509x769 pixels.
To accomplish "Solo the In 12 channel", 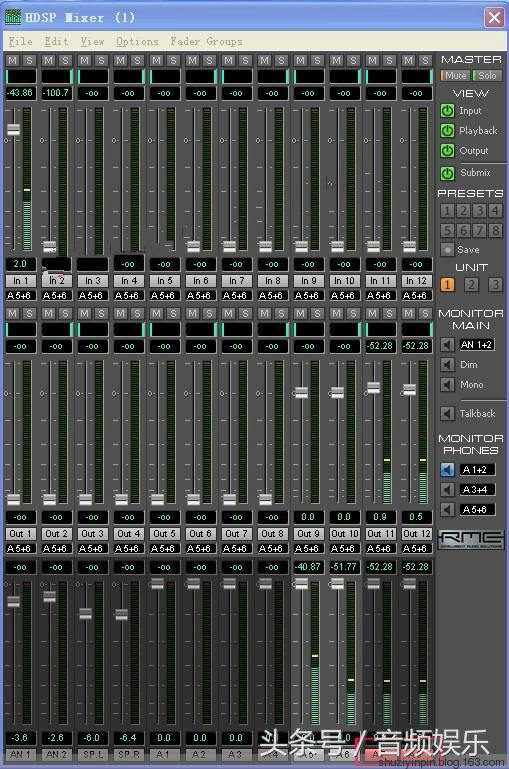I will [425, 60].
